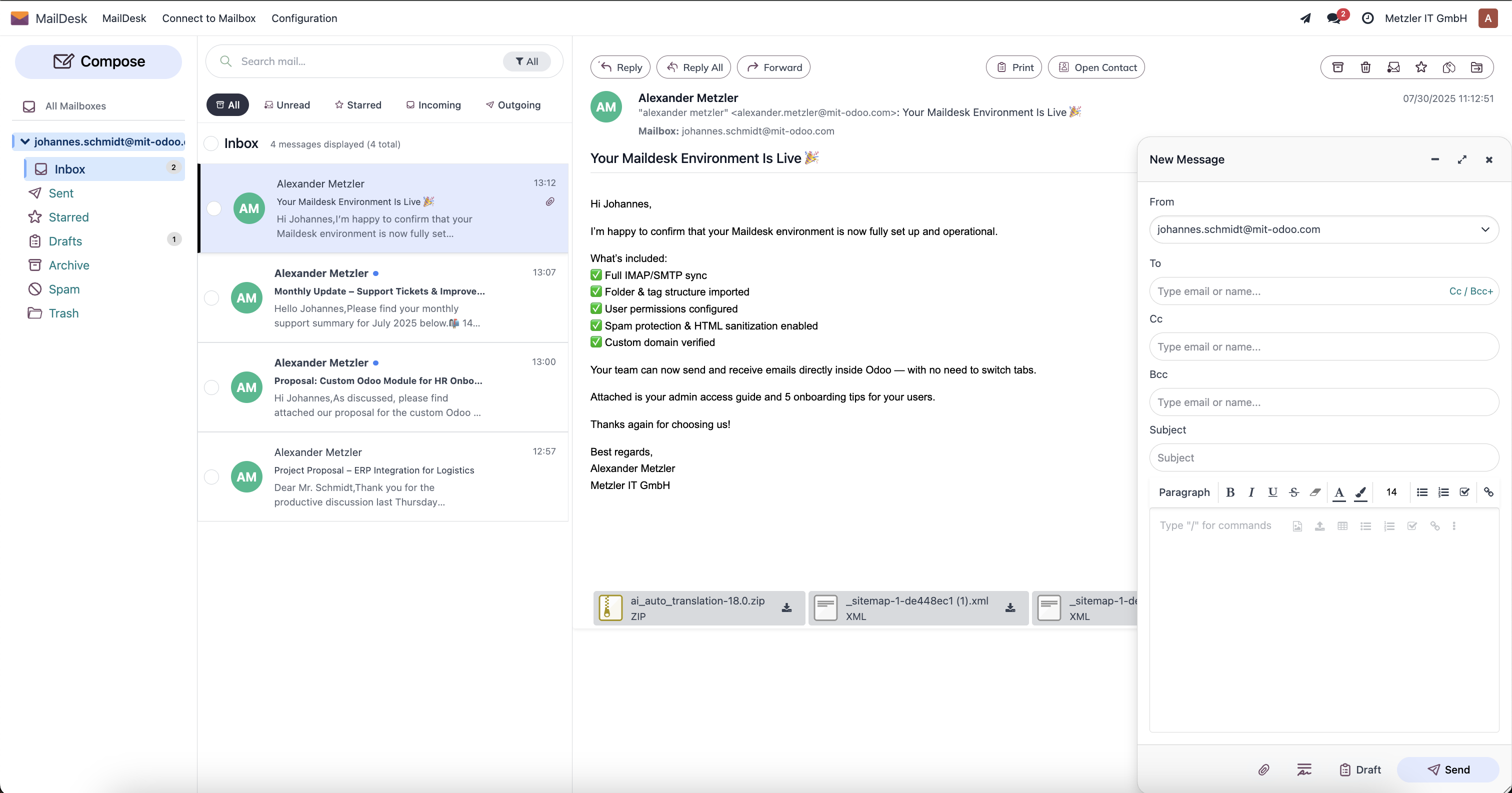
Task: Click the Reply All button
Action: [x=694, y=67]
